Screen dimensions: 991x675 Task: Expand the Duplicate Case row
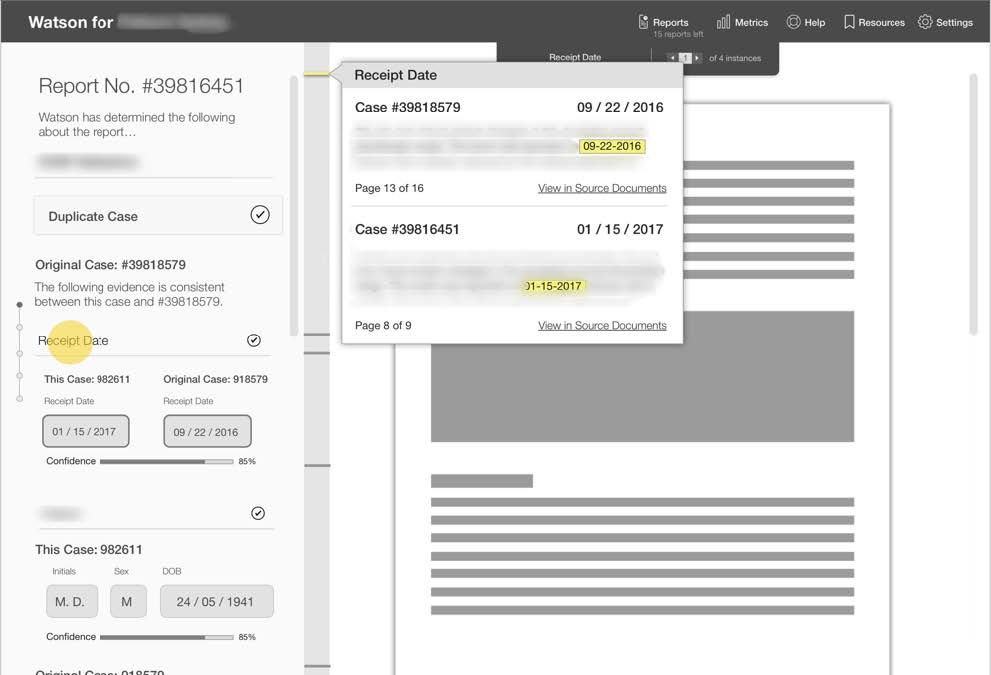click(93, 216)
